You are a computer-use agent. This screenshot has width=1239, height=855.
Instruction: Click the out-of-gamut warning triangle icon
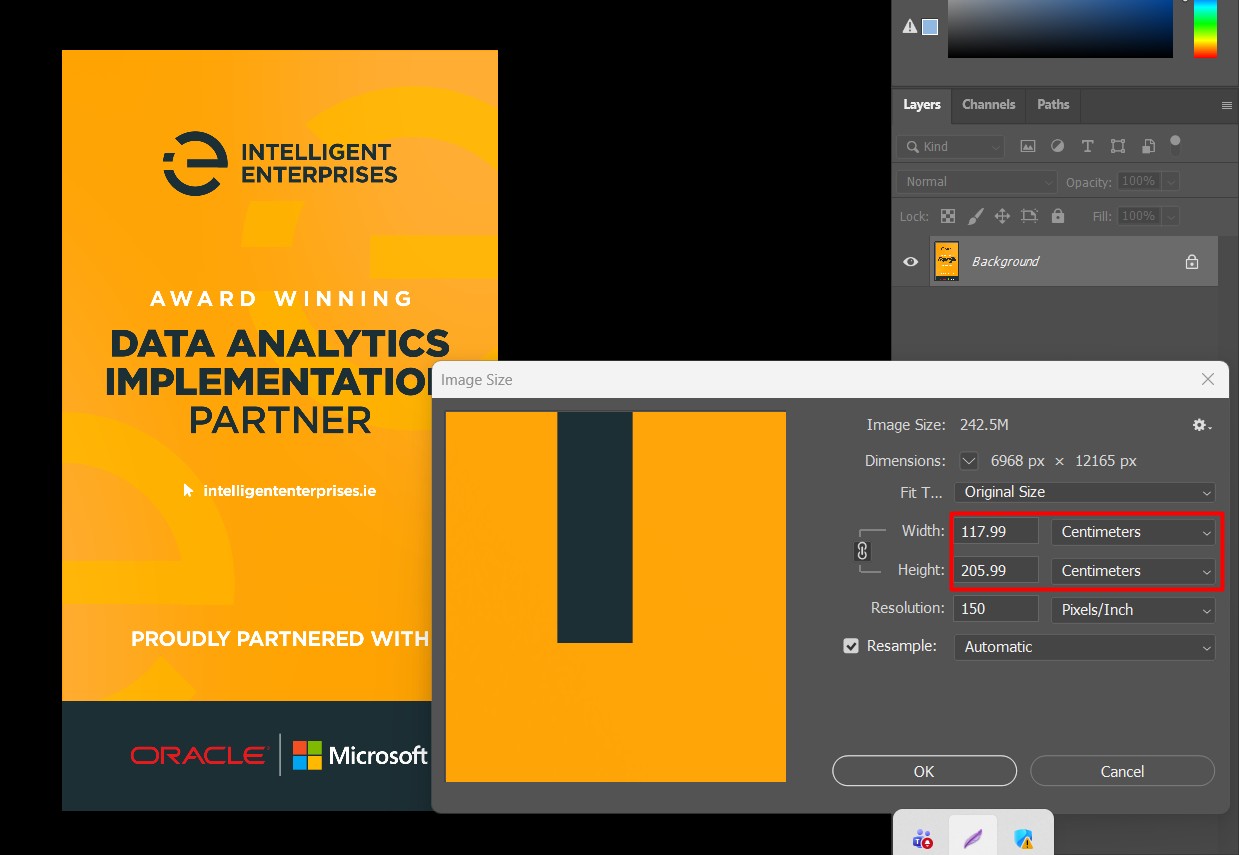pos(910,27)
